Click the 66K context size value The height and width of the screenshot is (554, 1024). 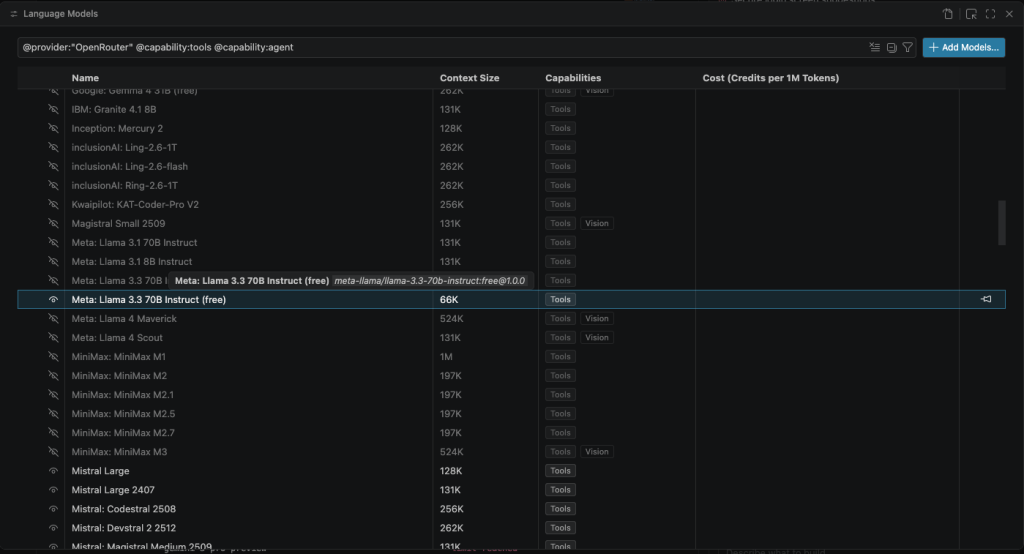click(449, 299)
